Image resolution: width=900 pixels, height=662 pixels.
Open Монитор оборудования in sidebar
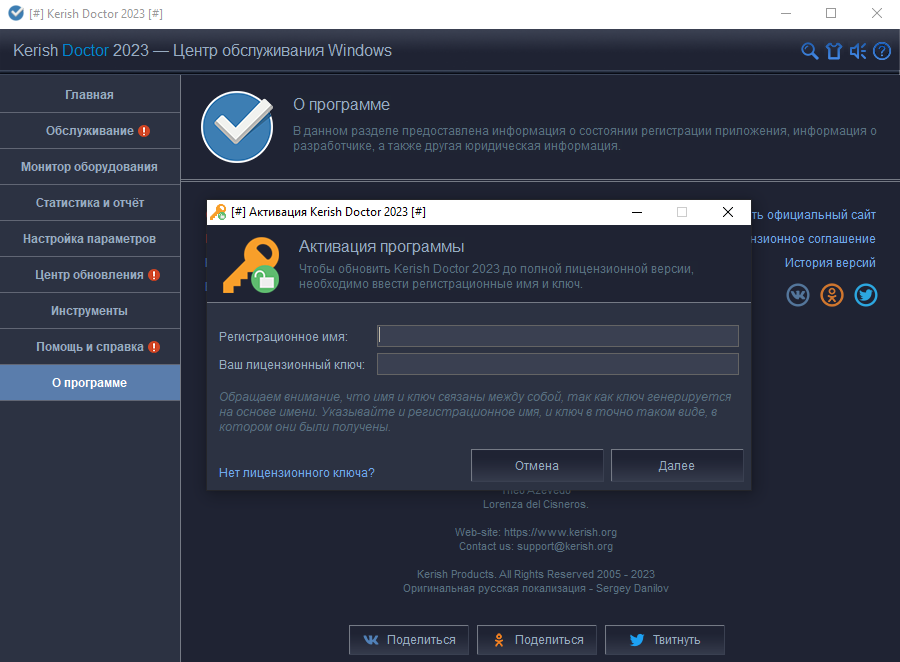[90, 167]
